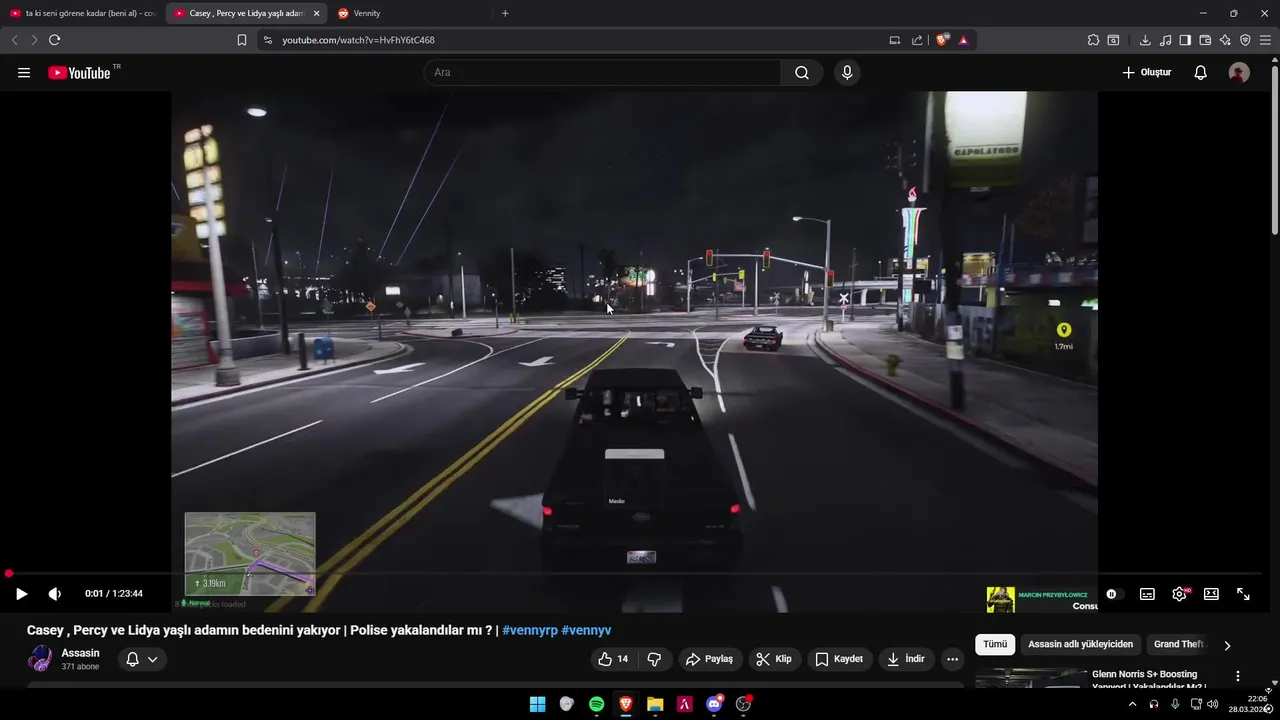Open the media playlist music icon

point(1165,40)
